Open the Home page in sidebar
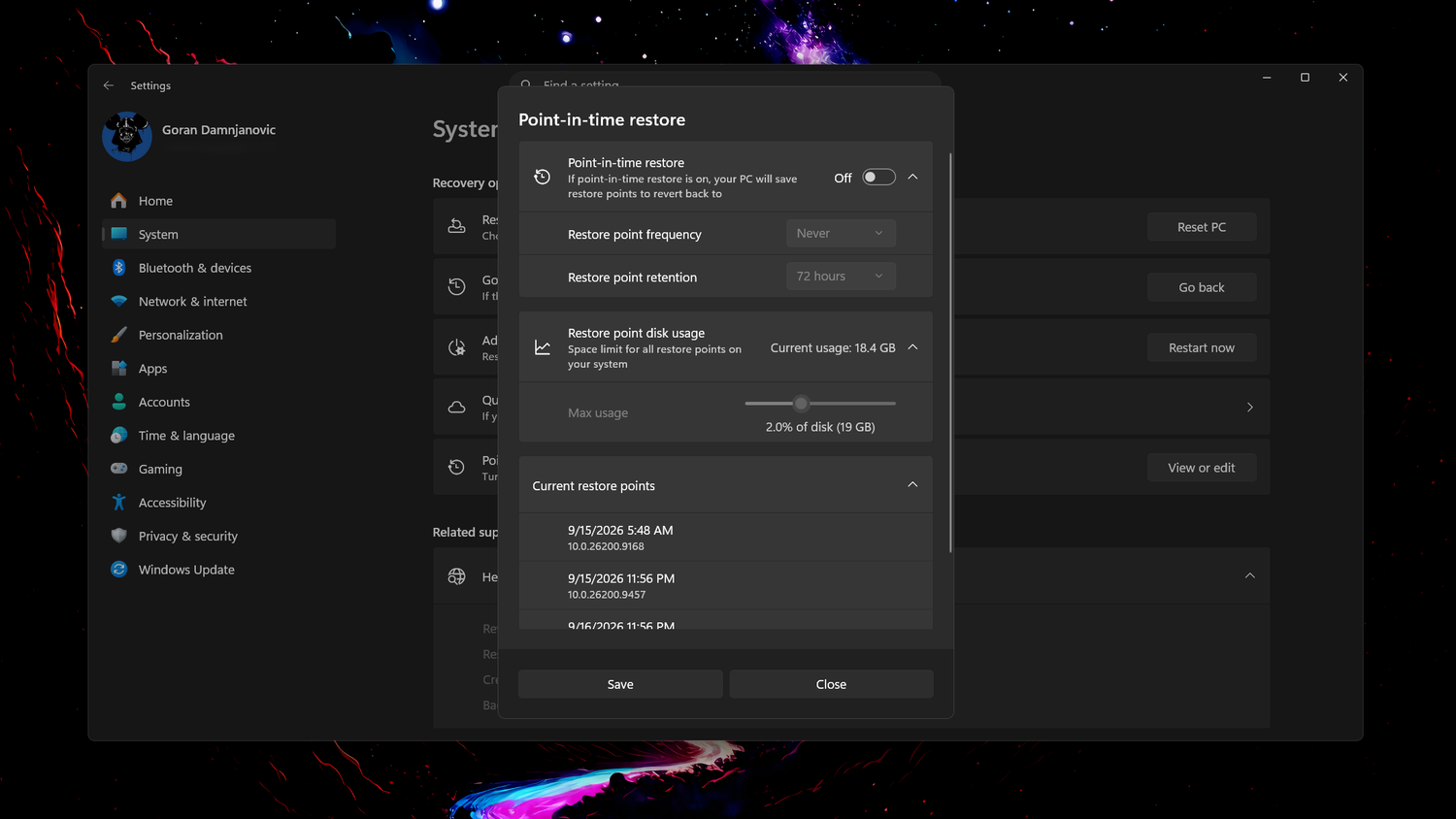 coord(218,201)
